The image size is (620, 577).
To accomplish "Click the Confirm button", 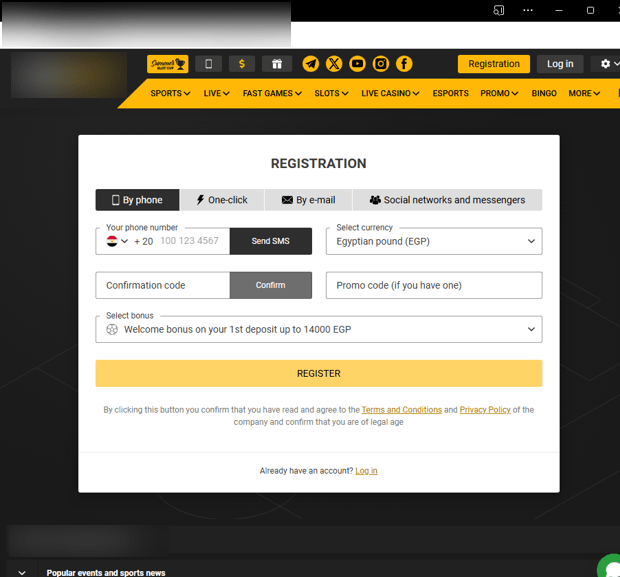I will coord(270,285).
